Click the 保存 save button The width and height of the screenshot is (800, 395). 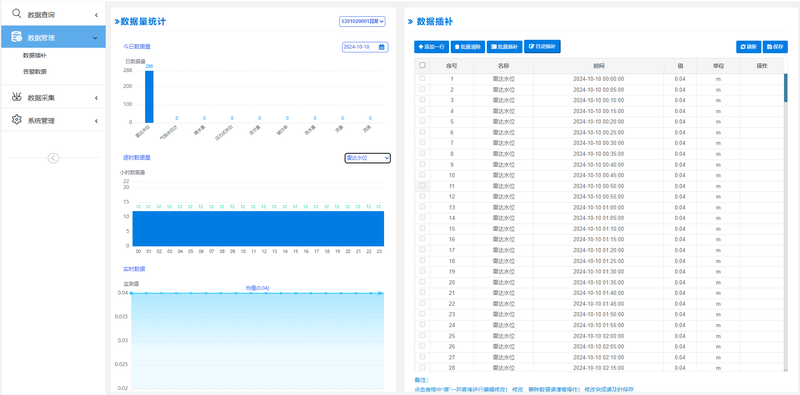click(x=776, y=47)
